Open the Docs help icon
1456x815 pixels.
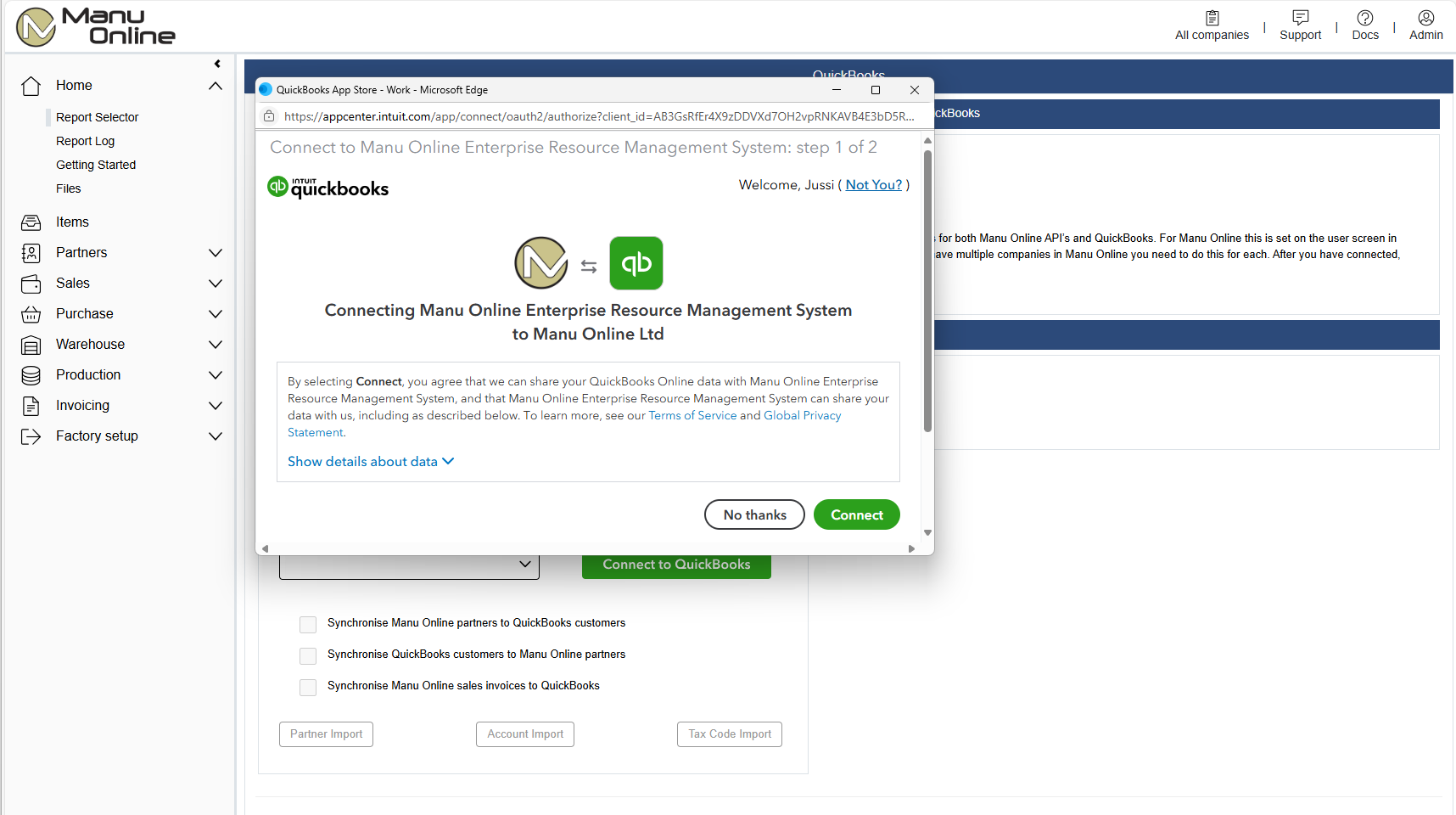point(1365,18)
